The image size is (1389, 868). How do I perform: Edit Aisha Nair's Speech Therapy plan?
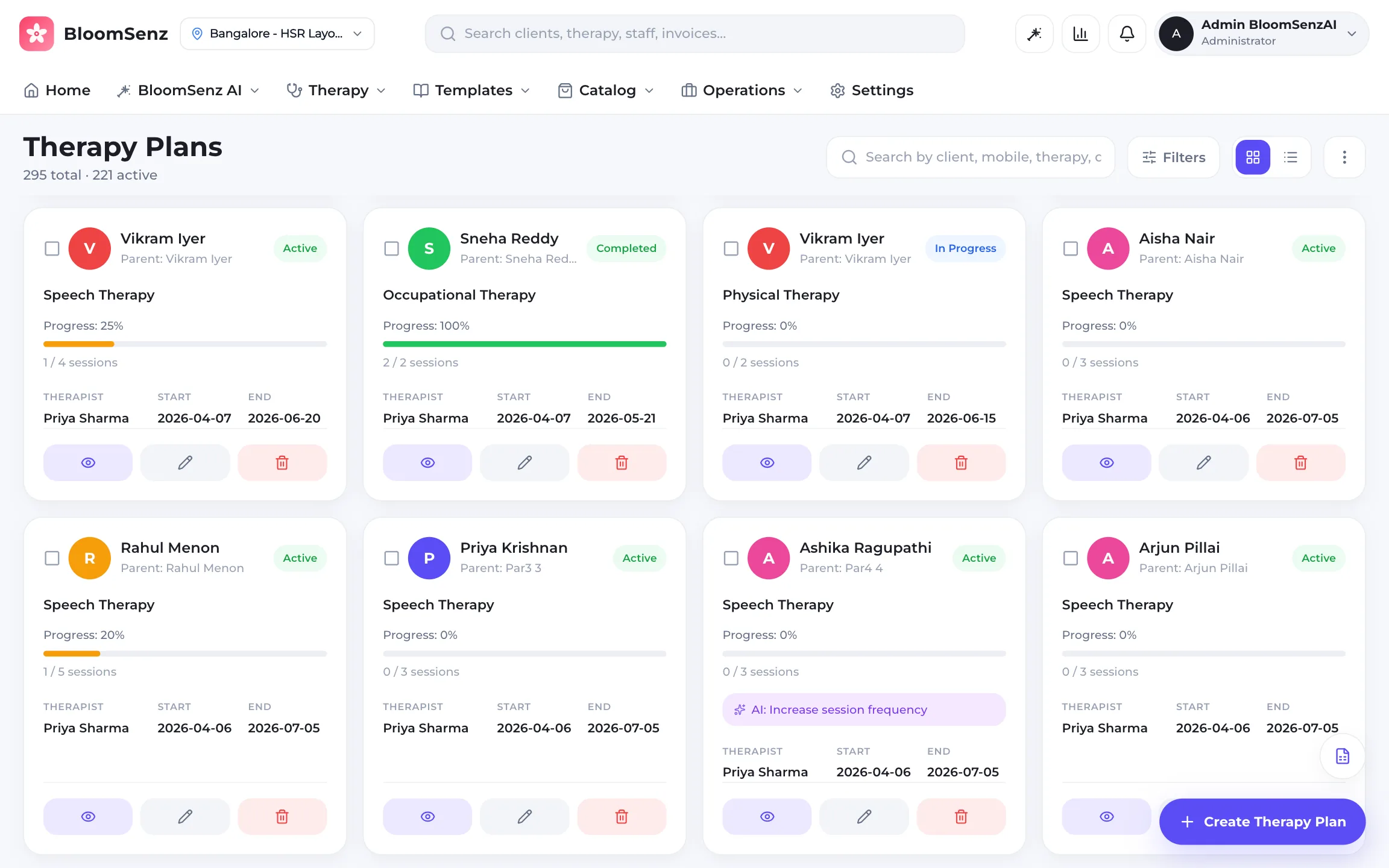tap(1203, 462)
